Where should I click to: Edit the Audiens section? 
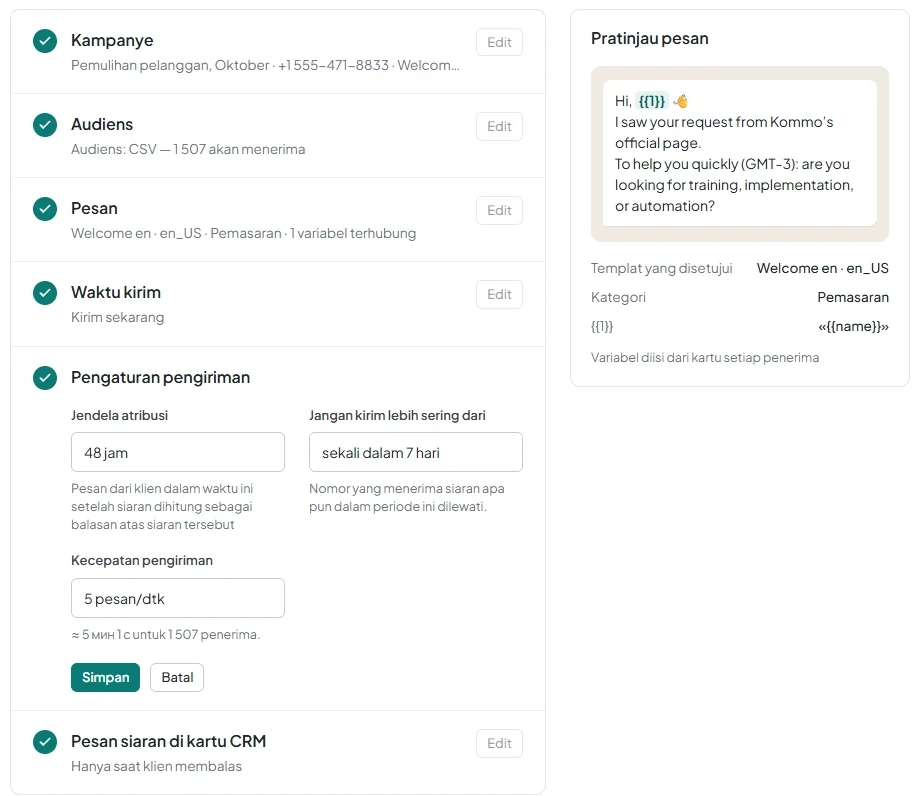(499, 126)
